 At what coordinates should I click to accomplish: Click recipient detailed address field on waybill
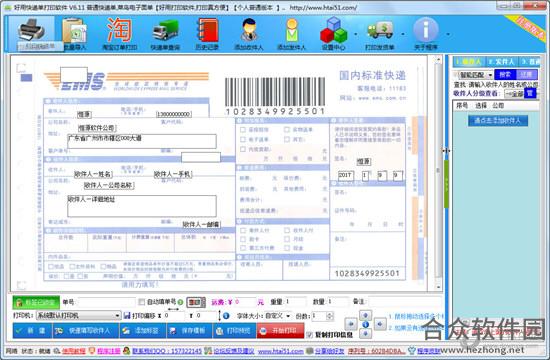point(142,206)
